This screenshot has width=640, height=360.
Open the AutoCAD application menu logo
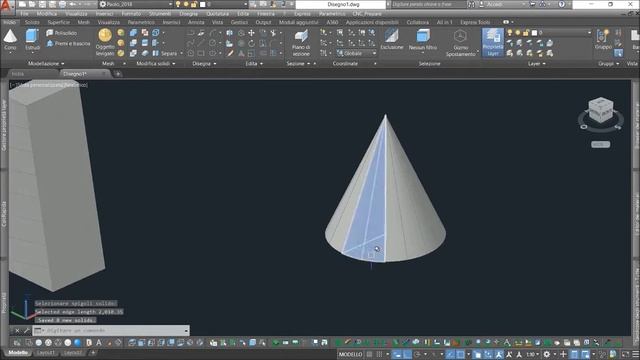click(6, 7)
